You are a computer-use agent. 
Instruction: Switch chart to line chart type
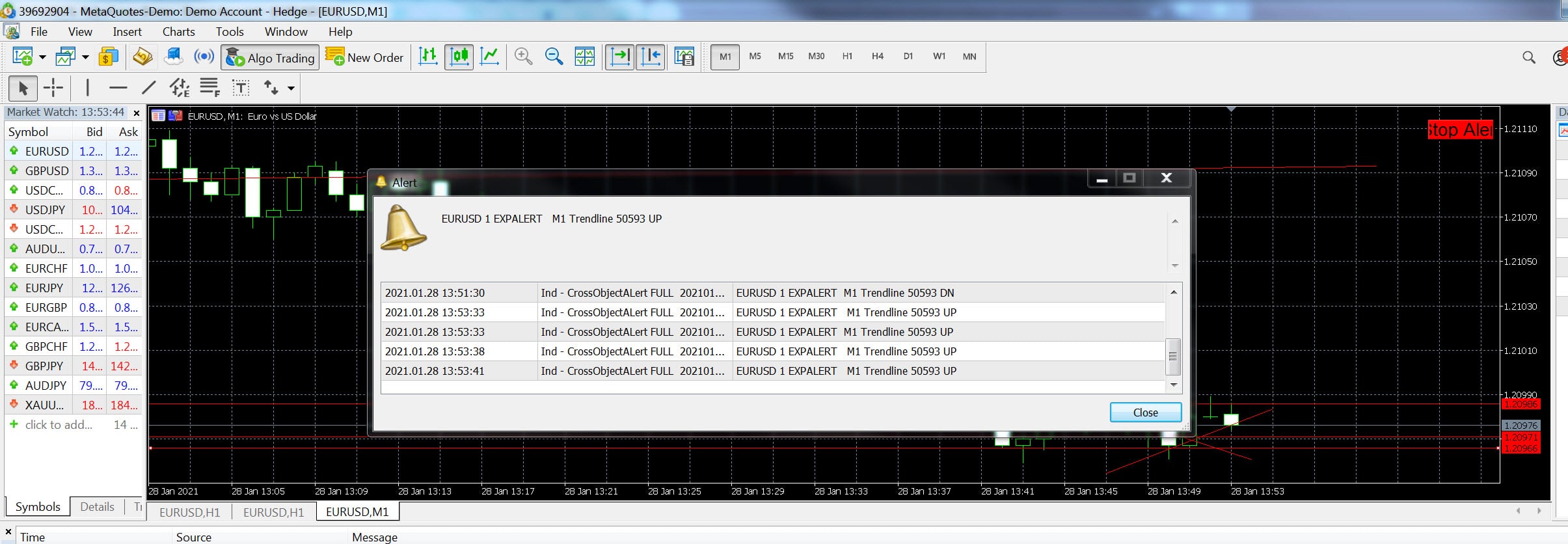[489, 57]
